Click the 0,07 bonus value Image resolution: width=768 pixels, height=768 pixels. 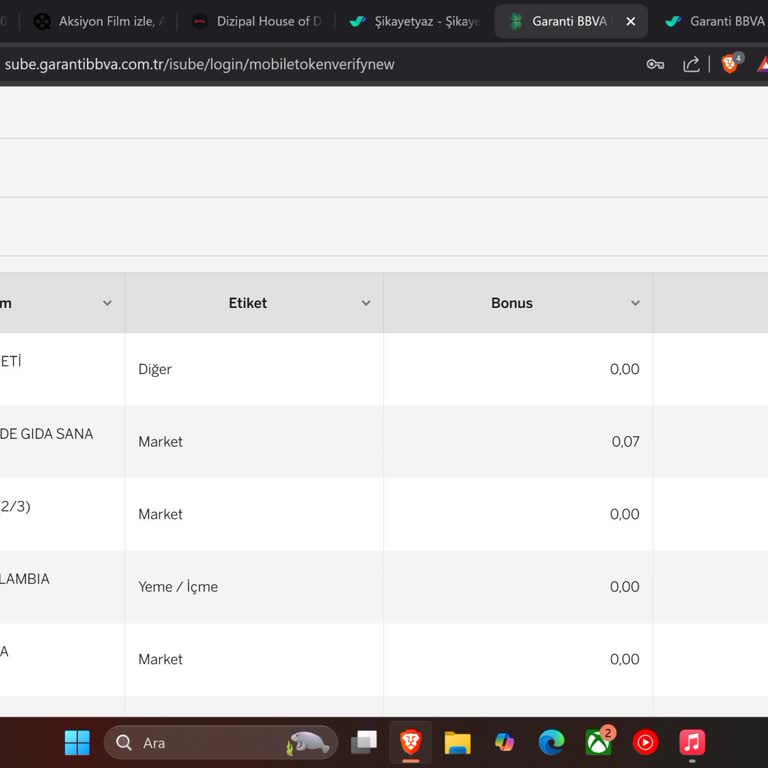[x=625, y=442]
